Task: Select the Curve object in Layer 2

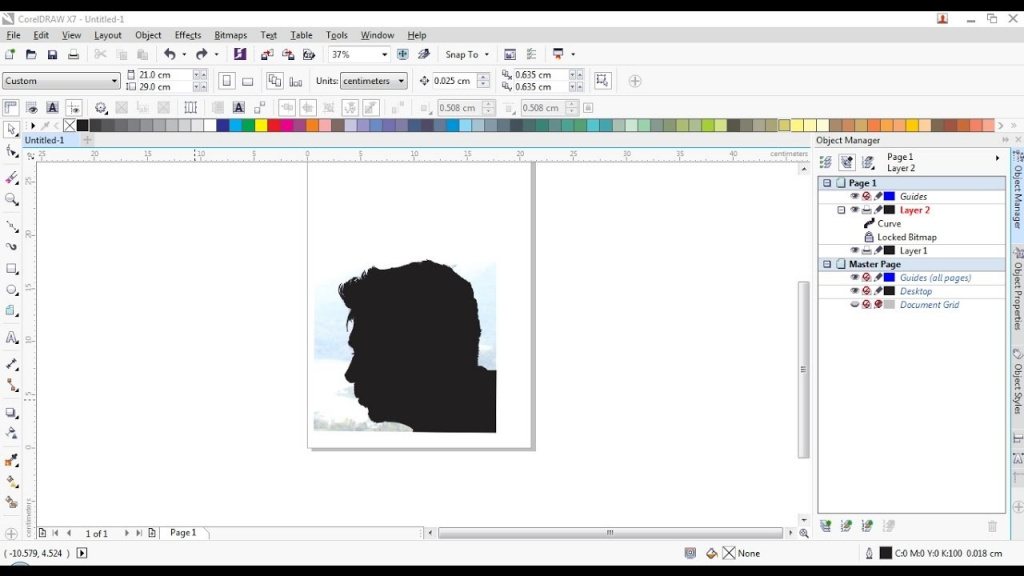Action: coord(889,223)
